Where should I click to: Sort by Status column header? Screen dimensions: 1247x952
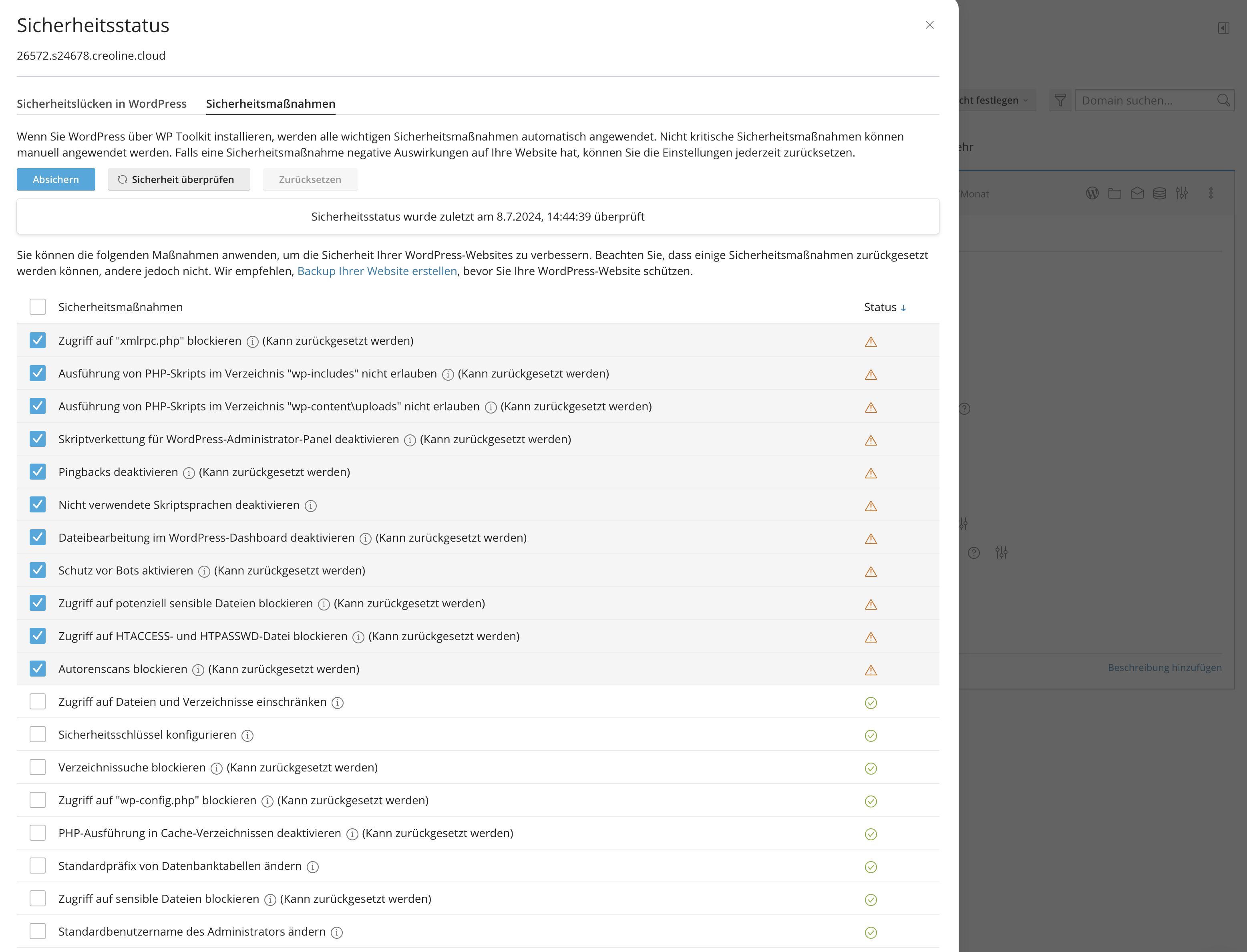coord(885,307)
